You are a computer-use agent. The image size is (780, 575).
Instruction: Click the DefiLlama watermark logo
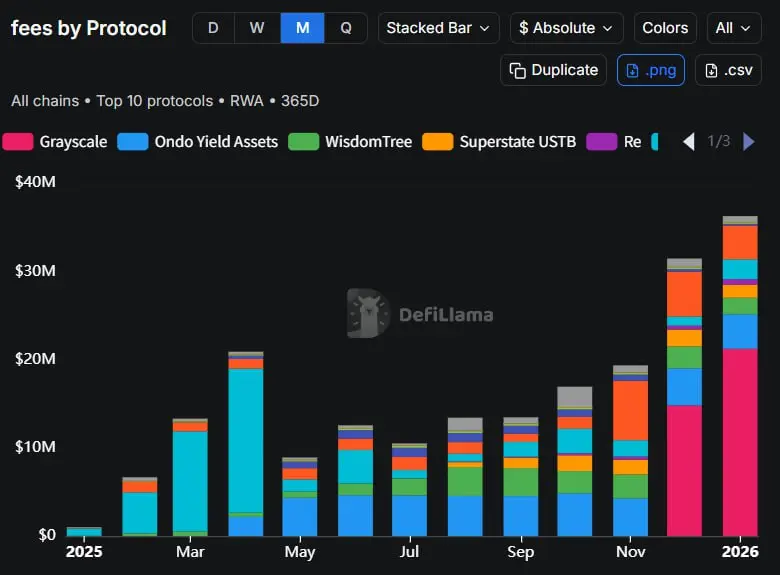tap(369, 314)
